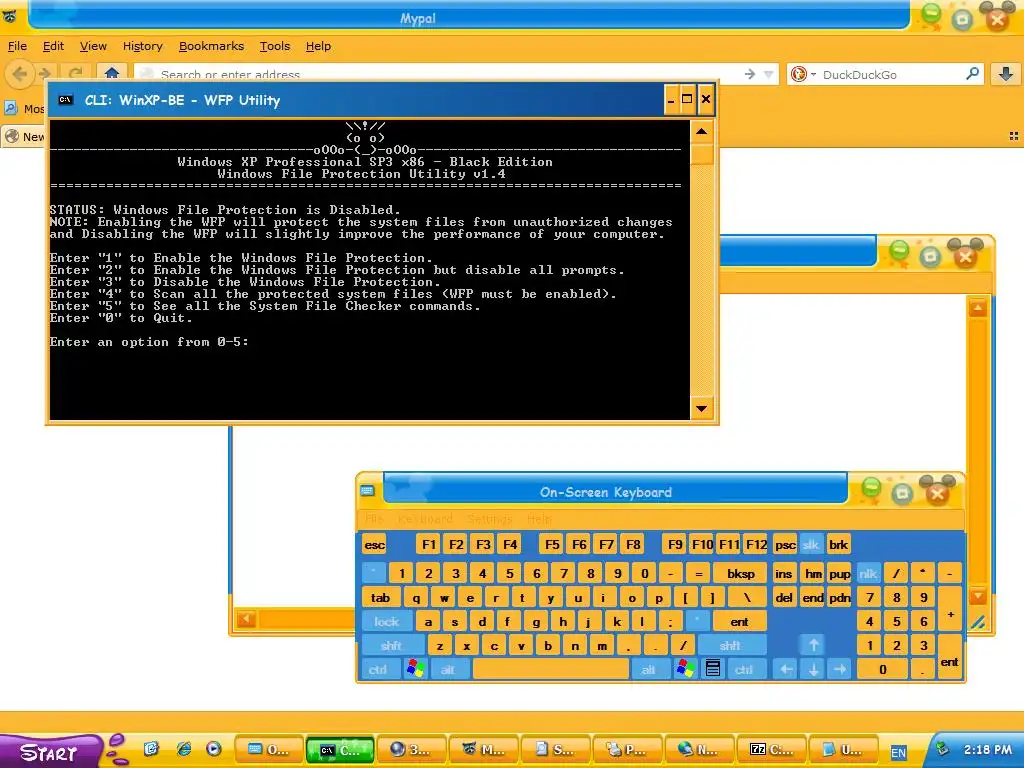Image resolution: width=1024 pixels, height=768 pixels.
Task: Click the context menu key on keyboard
Action: pos(713,669)
